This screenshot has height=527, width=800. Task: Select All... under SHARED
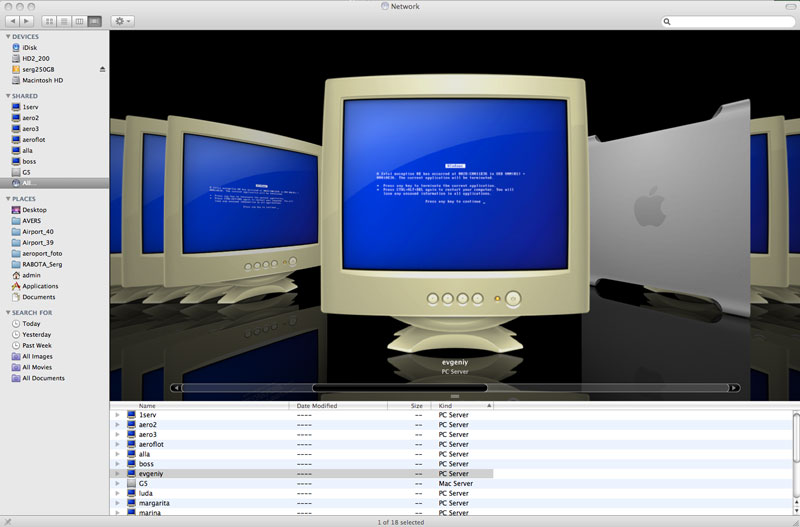pyautogui.click(x=54, y=183)
